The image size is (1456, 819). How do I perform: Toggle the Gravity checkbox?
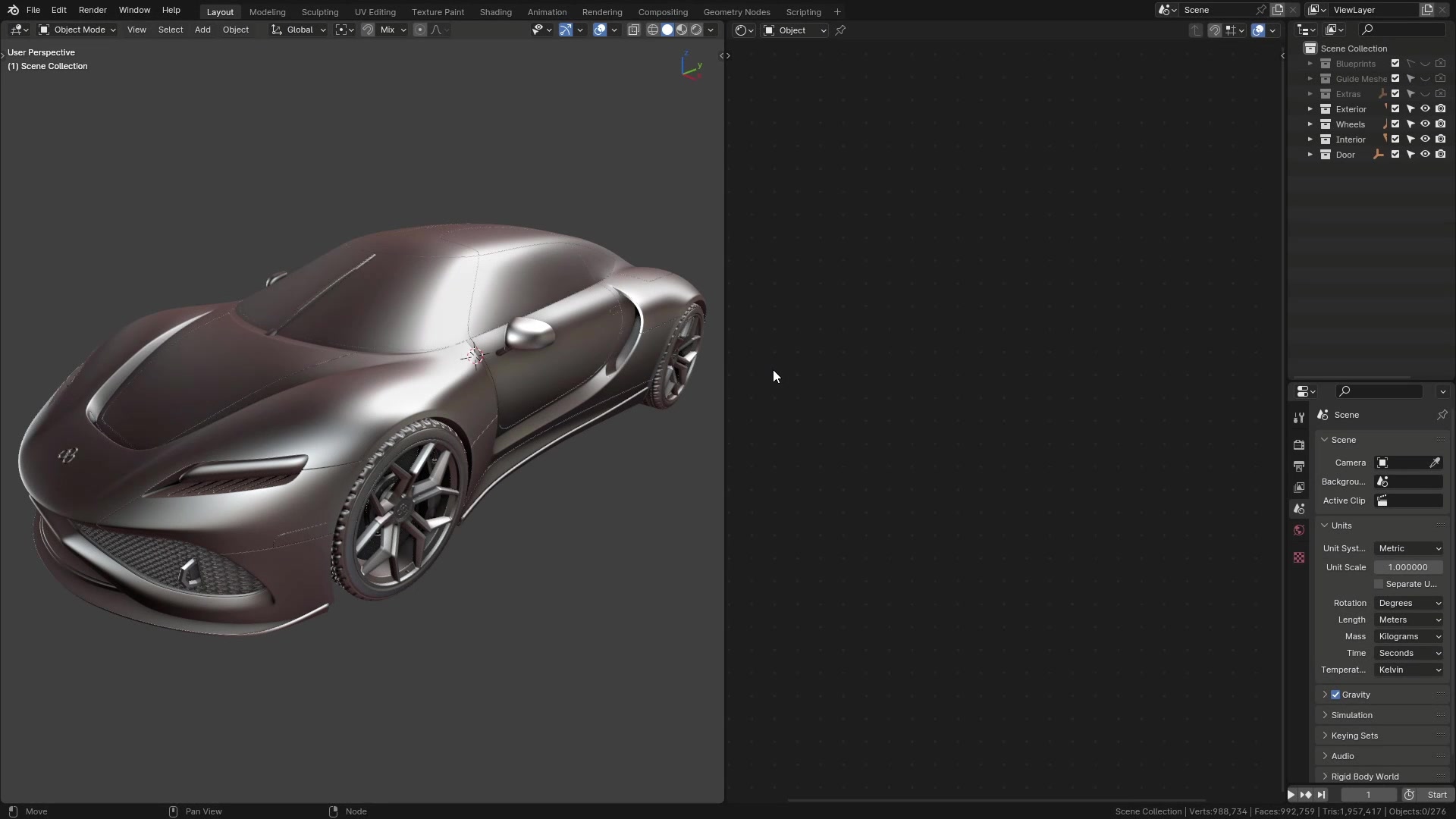click(x=1335, y=695)
